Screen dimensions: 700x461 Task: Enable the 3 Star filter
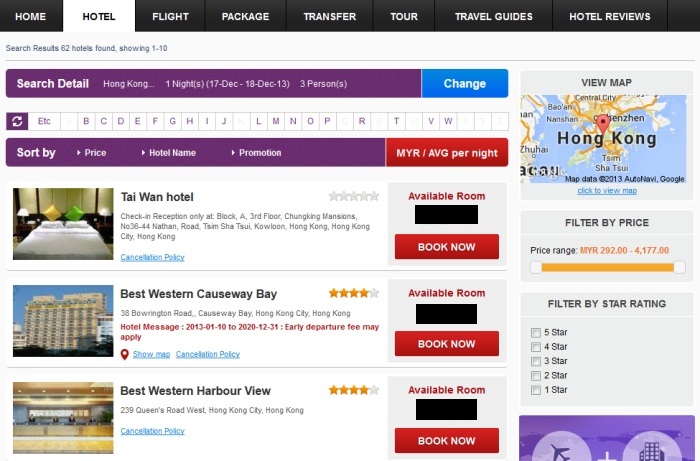pyautogui.click(x=536, y=361)
